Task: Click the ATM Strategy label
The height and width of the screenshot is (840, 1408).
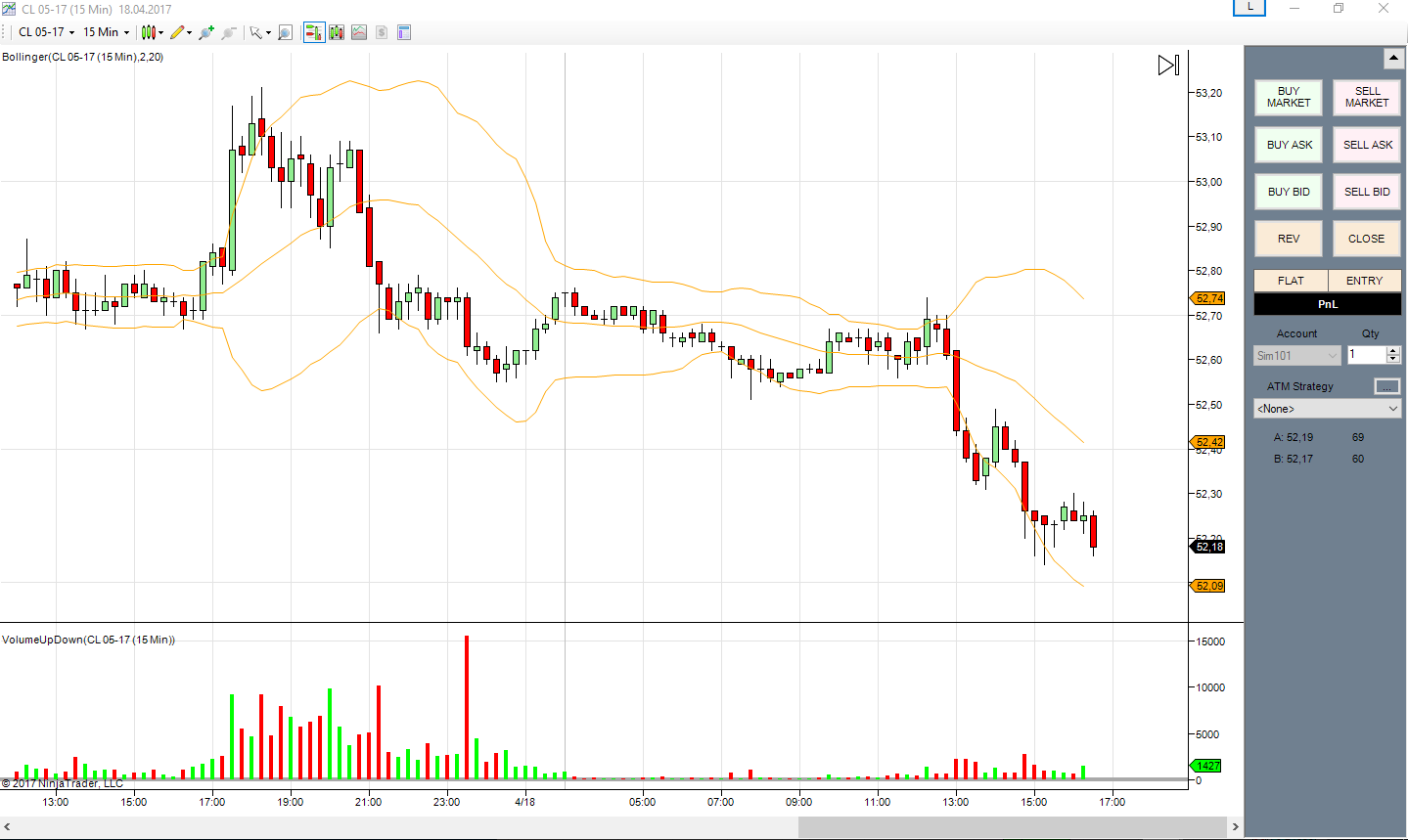Action: (x=1300, y=386)
